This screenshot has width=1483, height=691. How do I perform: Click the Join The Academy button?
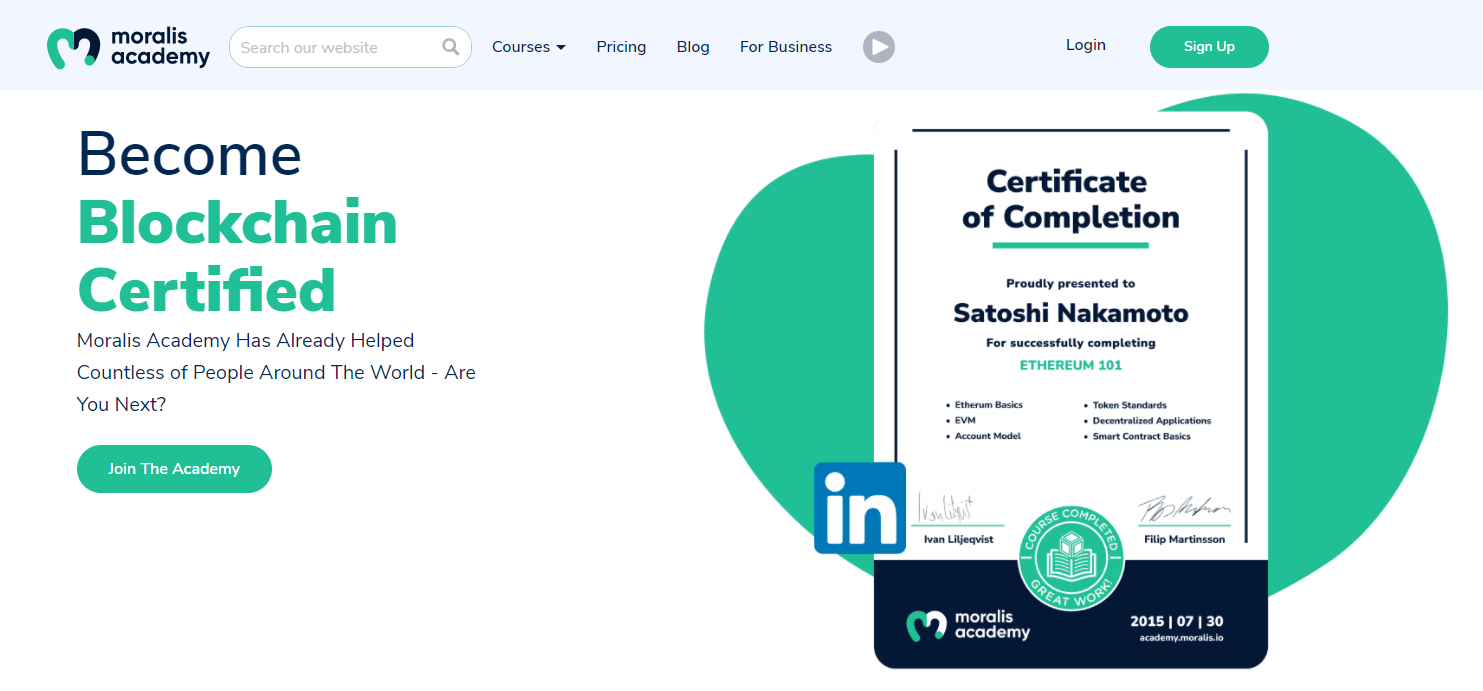tap(174, 469)
